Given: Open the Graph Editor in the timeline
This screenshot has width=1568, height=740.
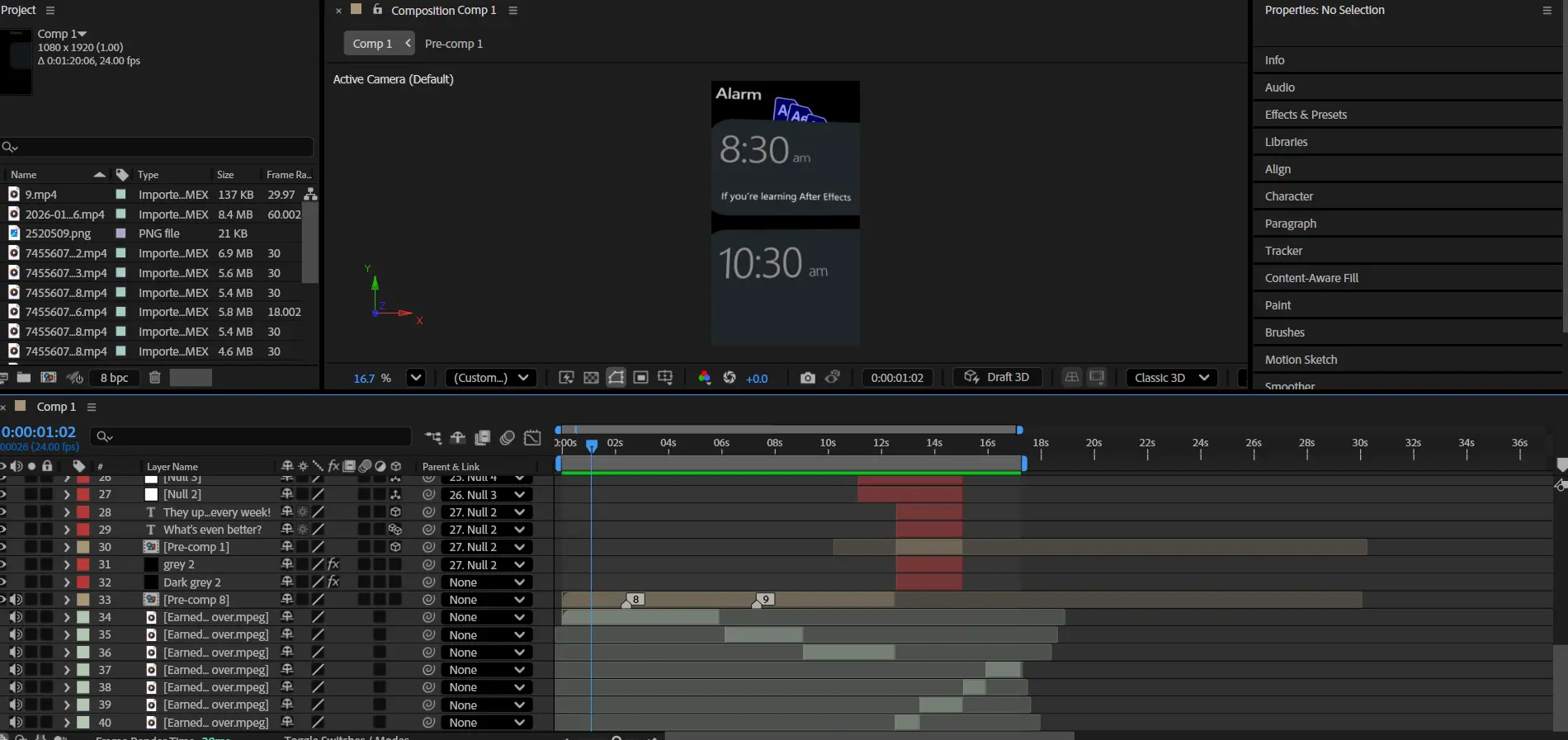Looking at the screenshot, I should (x=532, y=437).
